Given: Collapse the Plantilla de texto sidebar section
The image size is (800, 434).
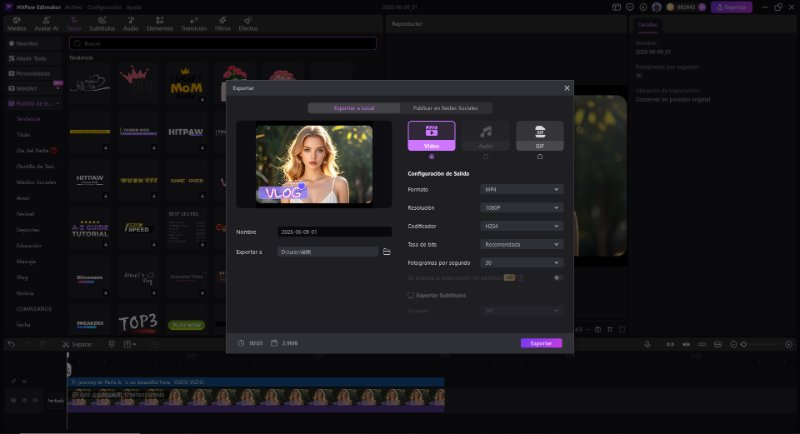Looking at the screenshot, I should pyautogui.click(x=58, y=104).
